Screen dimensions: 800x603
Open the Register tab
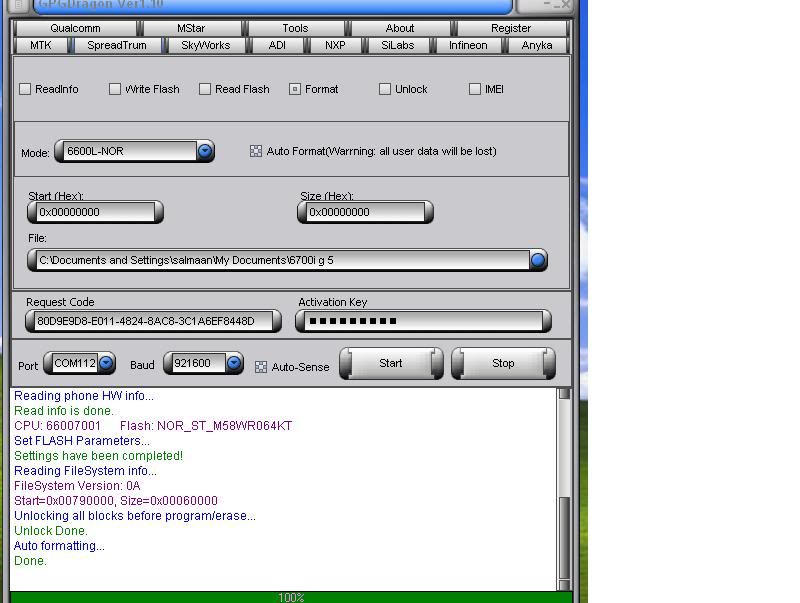tap(511, 28)
